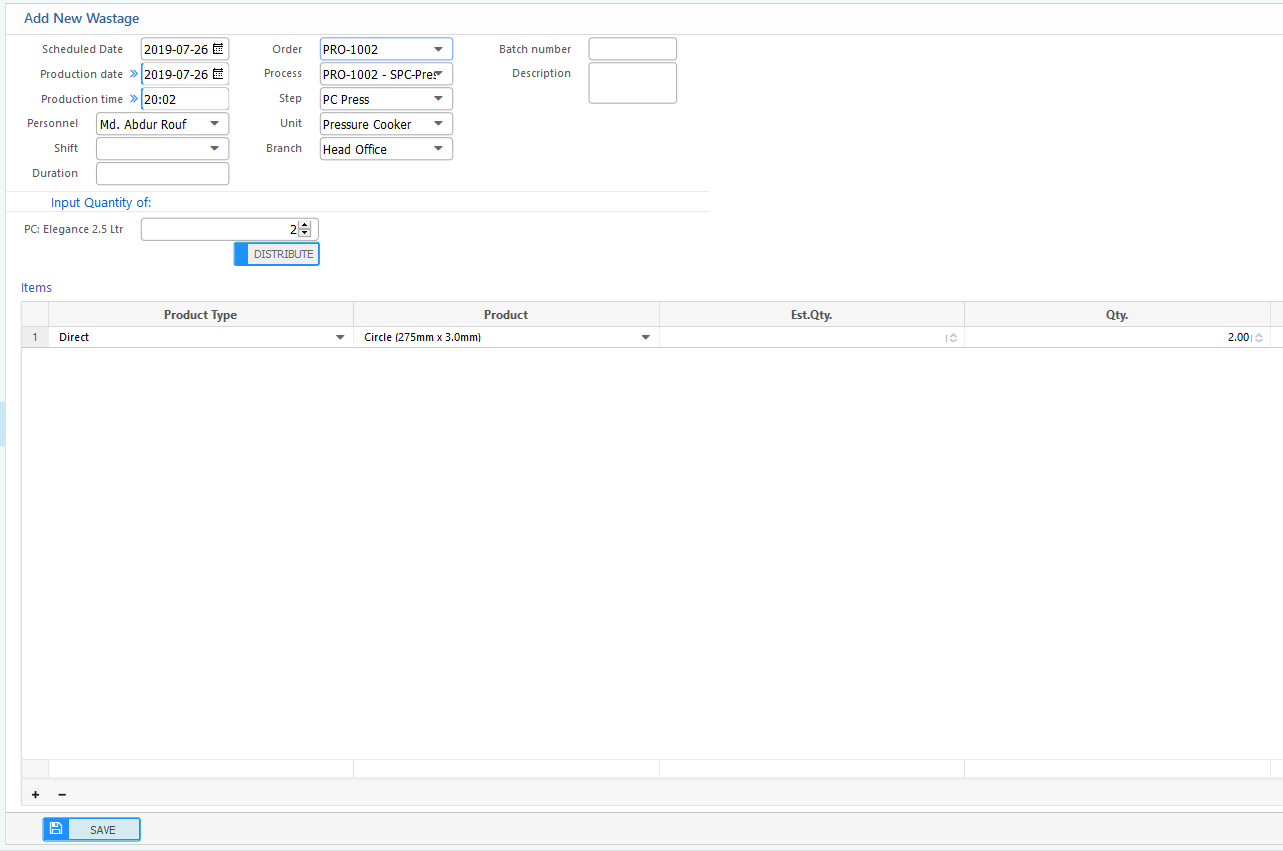Open the Step dropdown showing PC Press
Screen dimensions: 1283x851
[x=438, y=99]
